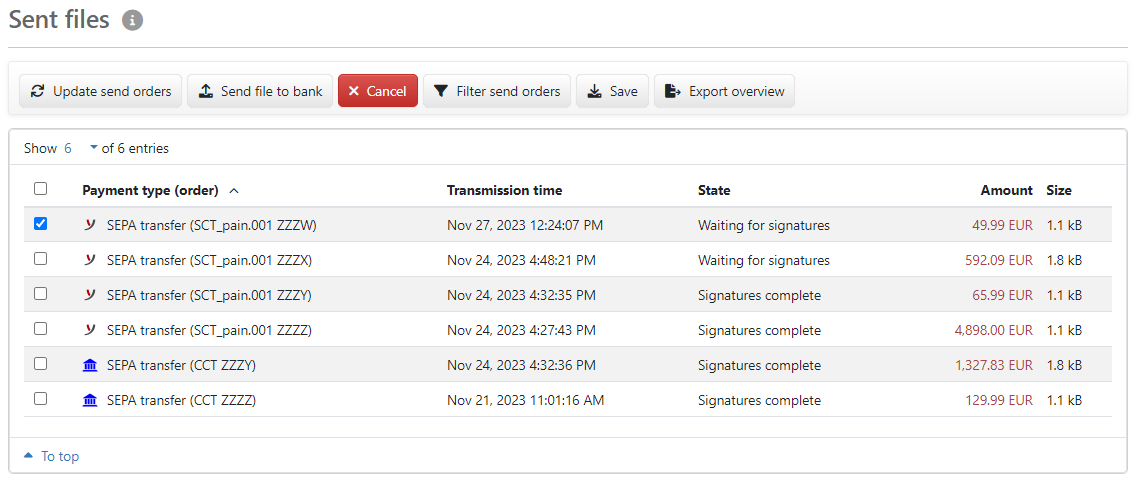Click the bank icon on CCT ZZZZ row
This screenshot has height=482, width=1135.
pos(90,400)
